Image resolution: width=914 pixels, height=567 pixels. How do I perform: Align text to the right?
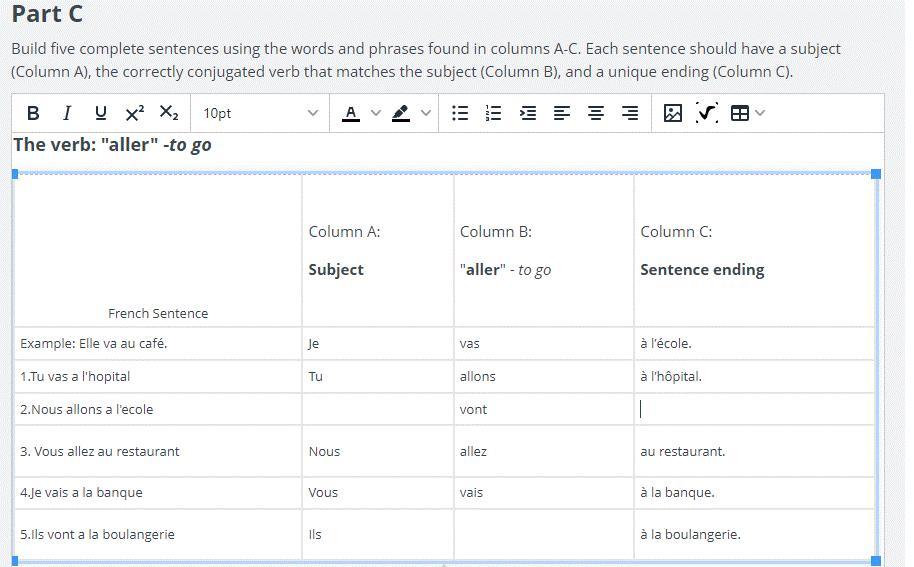click(x=630, y=113)
